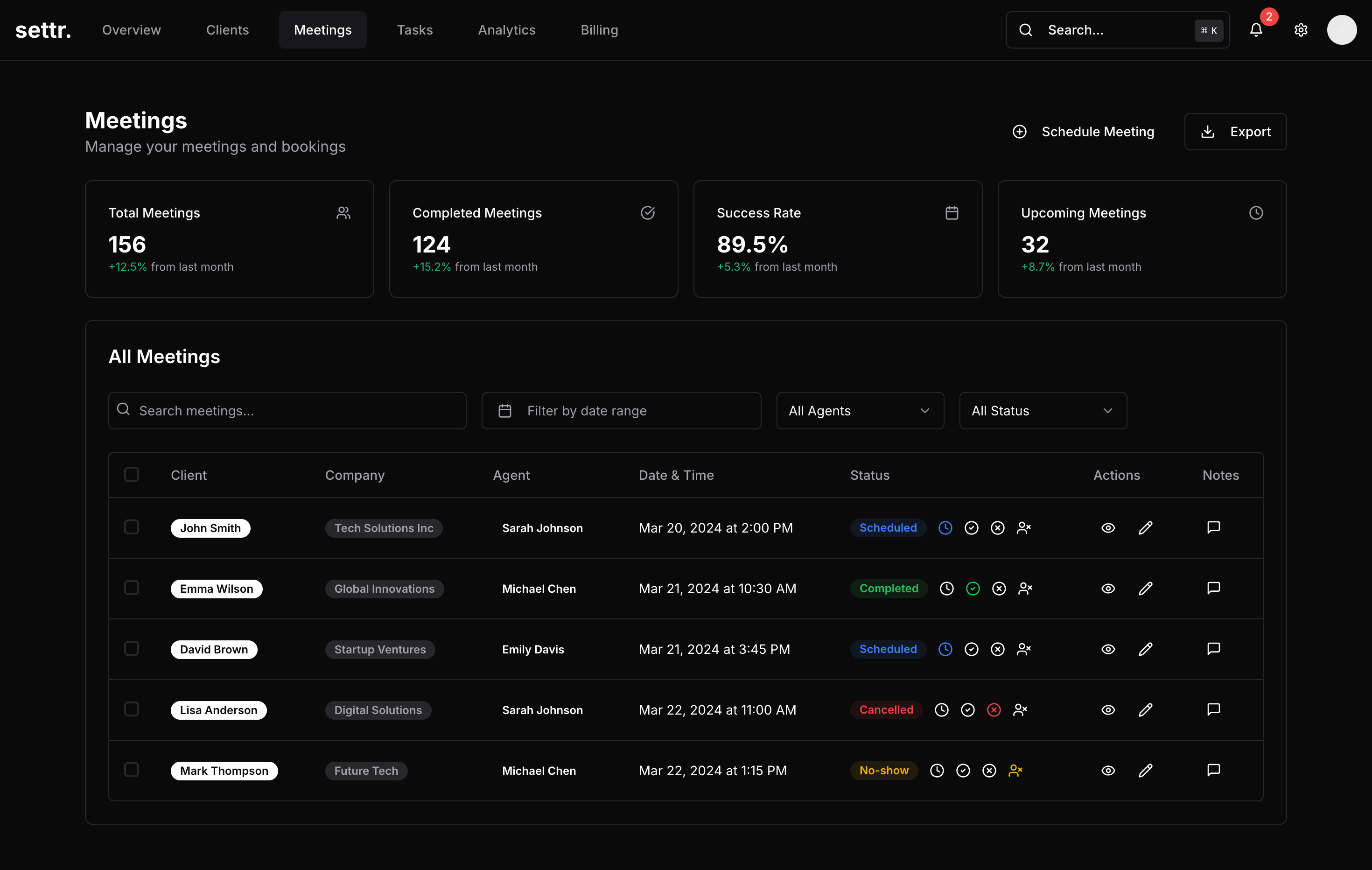Click the clock icon in Mark Thompson's row
1372x870 pixels.
point(937,771)
